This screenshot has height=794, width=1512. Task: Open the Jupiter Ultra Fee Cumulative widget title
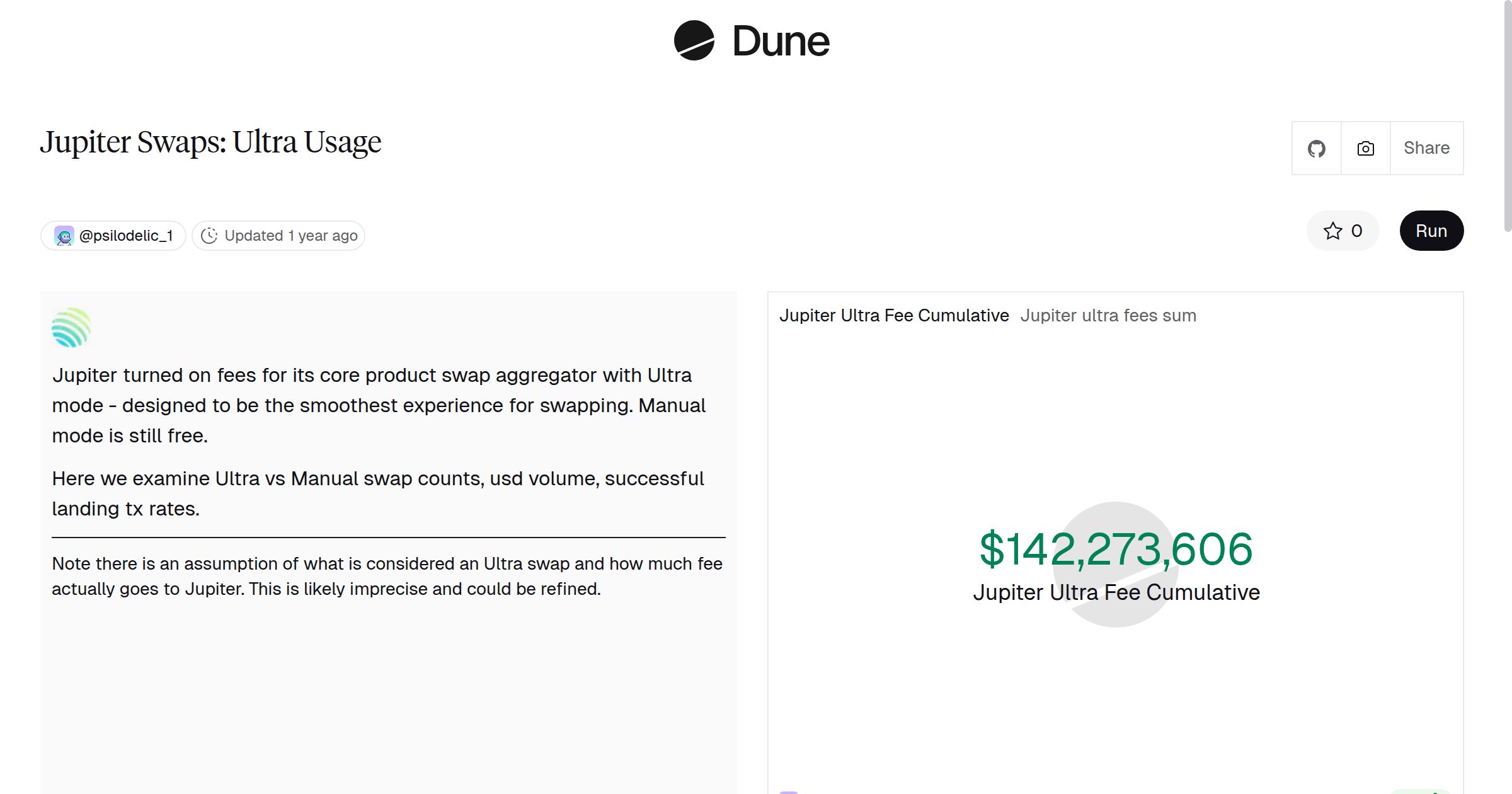(x=893, y=316)
